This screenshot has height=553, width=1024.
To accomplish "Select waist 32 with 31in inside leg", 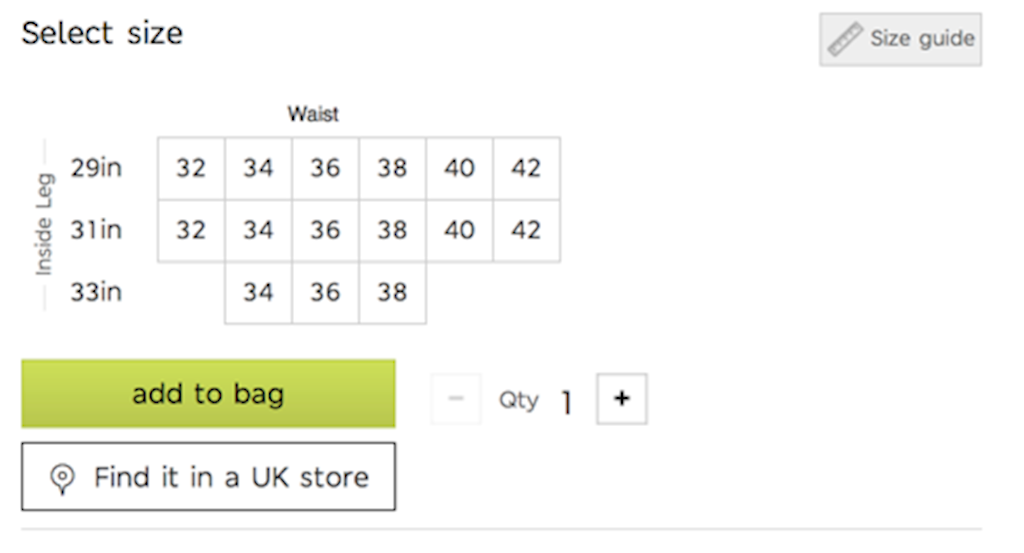I will (191, 230).
